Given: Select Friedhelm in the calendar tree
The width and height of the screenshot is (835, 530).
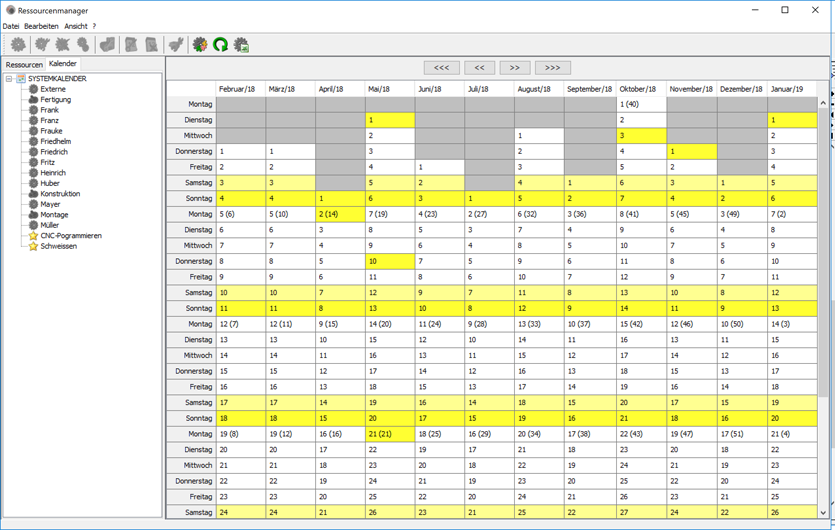Looking at the screenshot, I should click(x=55, y=142).
